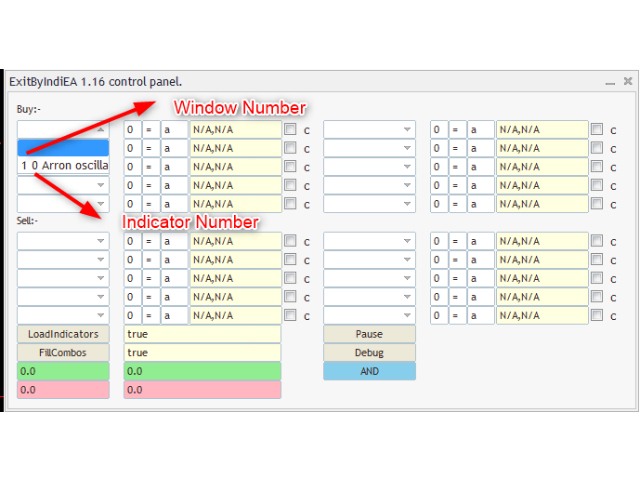Close the ExitByIndiEA control panel

(627, 80)
